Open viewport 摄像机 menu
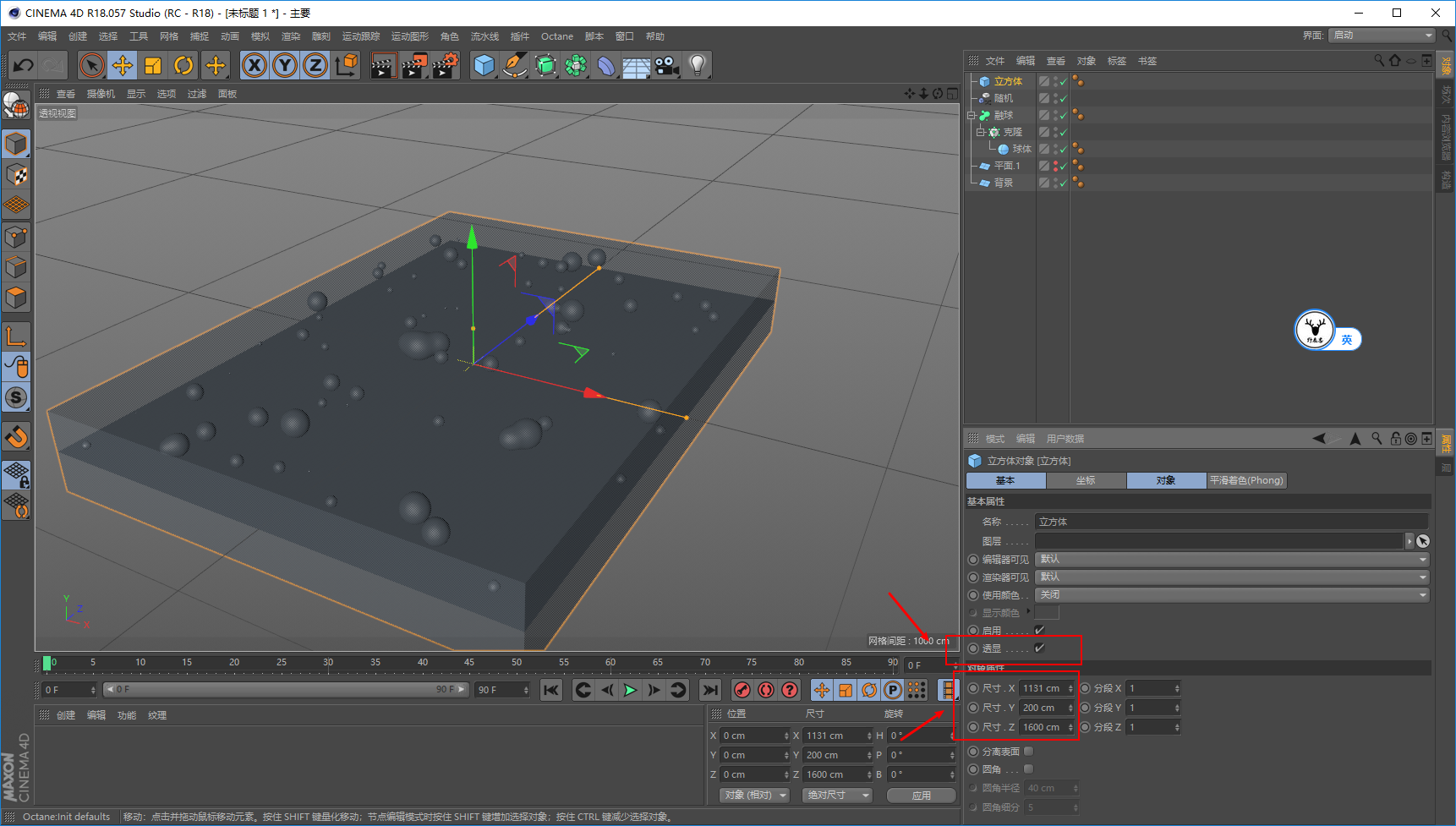 tap(101, 94)
